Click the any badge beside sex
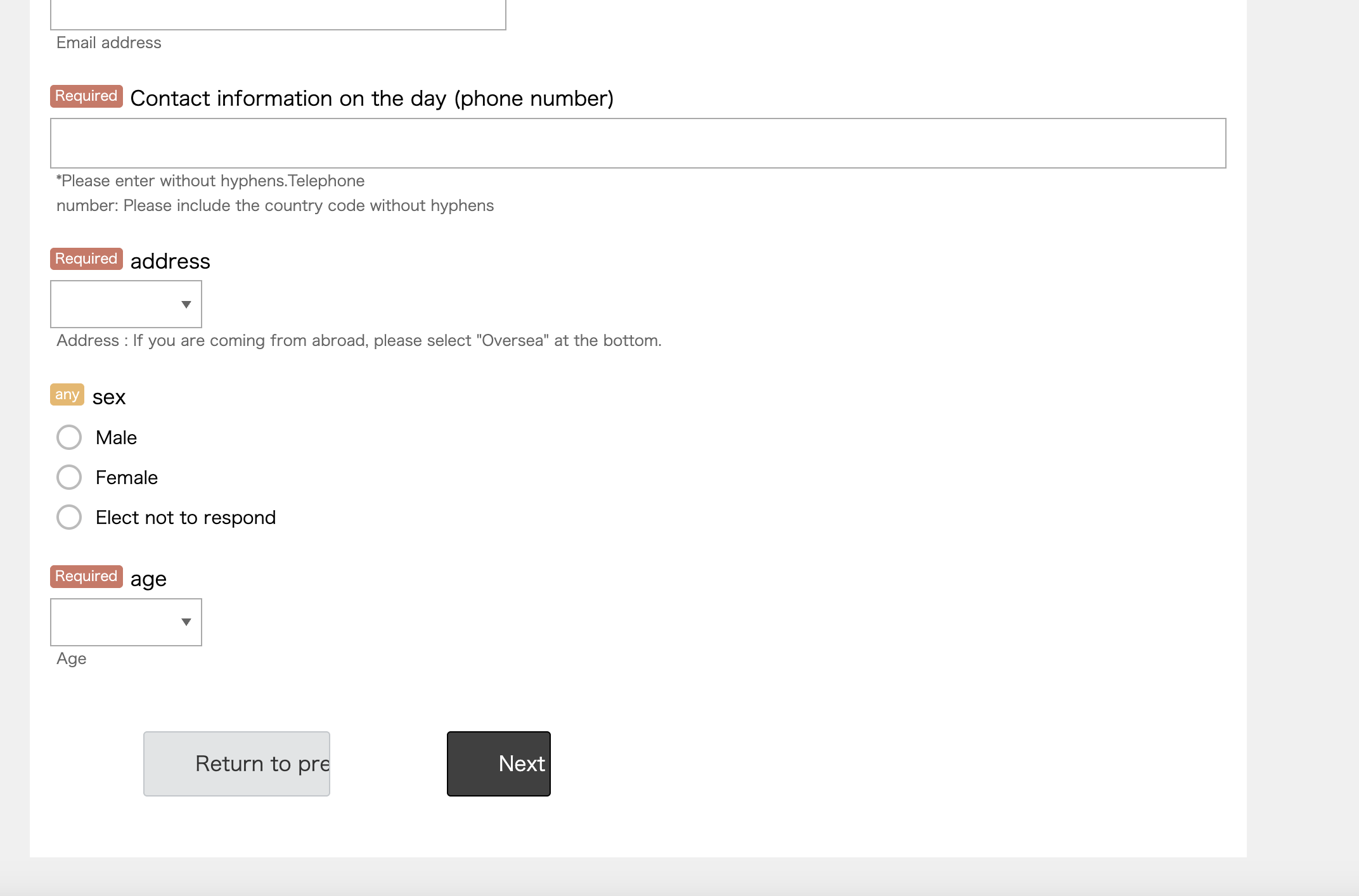Image resolution: width=1359 pixels, height=896 pixels. pos(67,395)
